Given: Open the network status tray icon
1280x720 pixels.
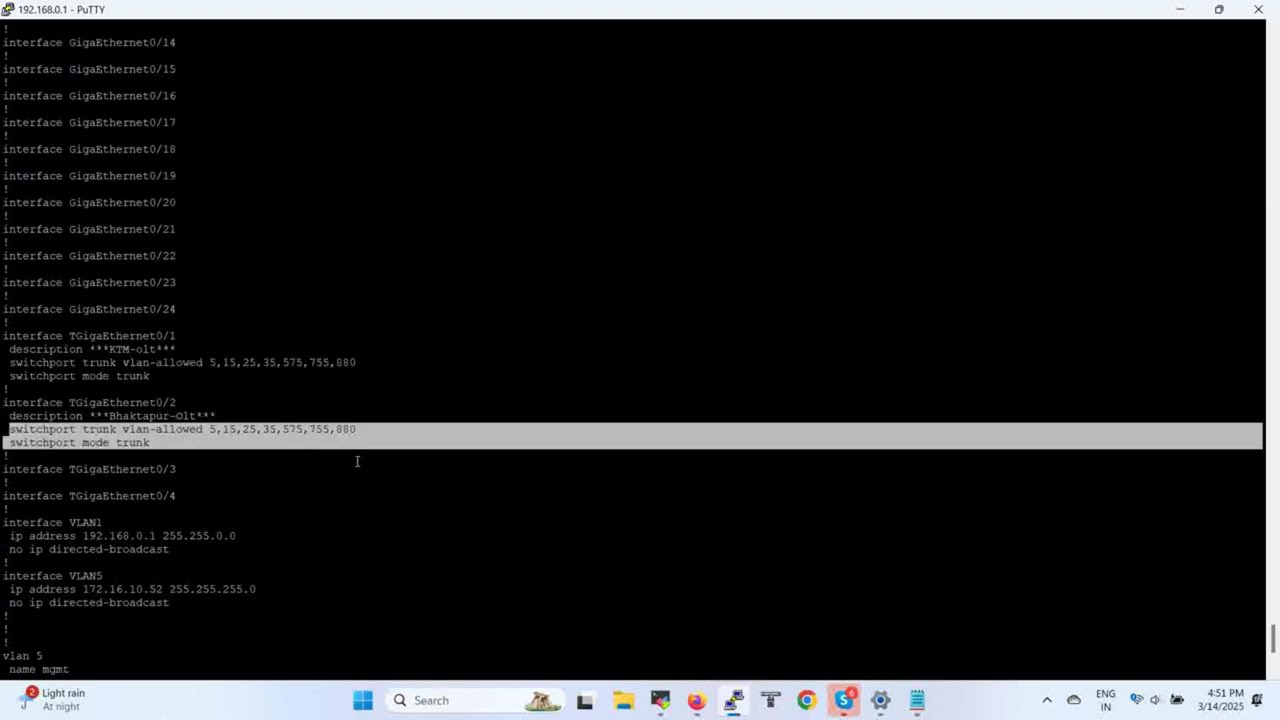Looking at the screenshot, I should pyautogui.click(x=1137, y=700).
